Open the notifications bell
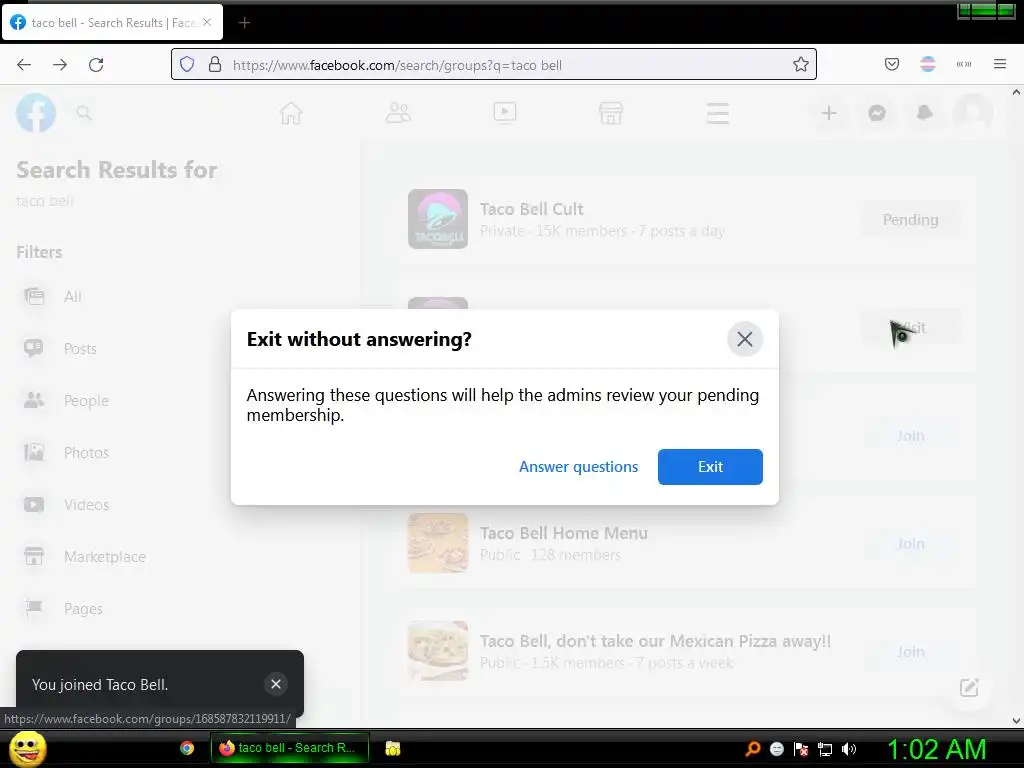This screenshot has height=768, width=1024. tap(925, 113)
